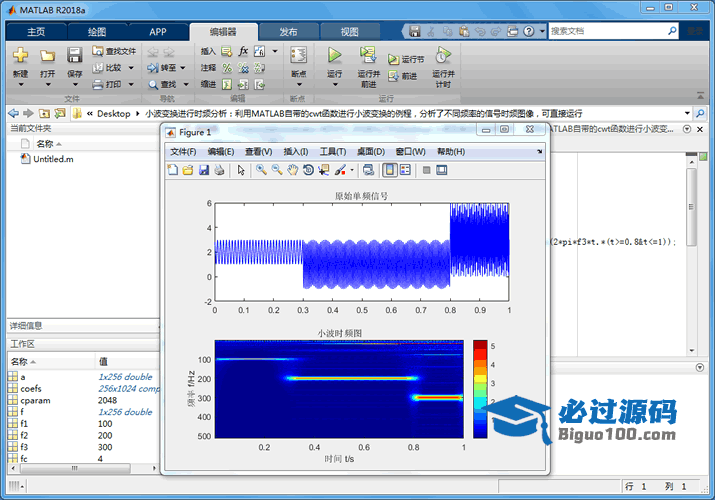This screenshot has width=715, height=500.
Task: Click Link Plot icon in Figure 1 toolbar
Action: click(x=368, y=170)
